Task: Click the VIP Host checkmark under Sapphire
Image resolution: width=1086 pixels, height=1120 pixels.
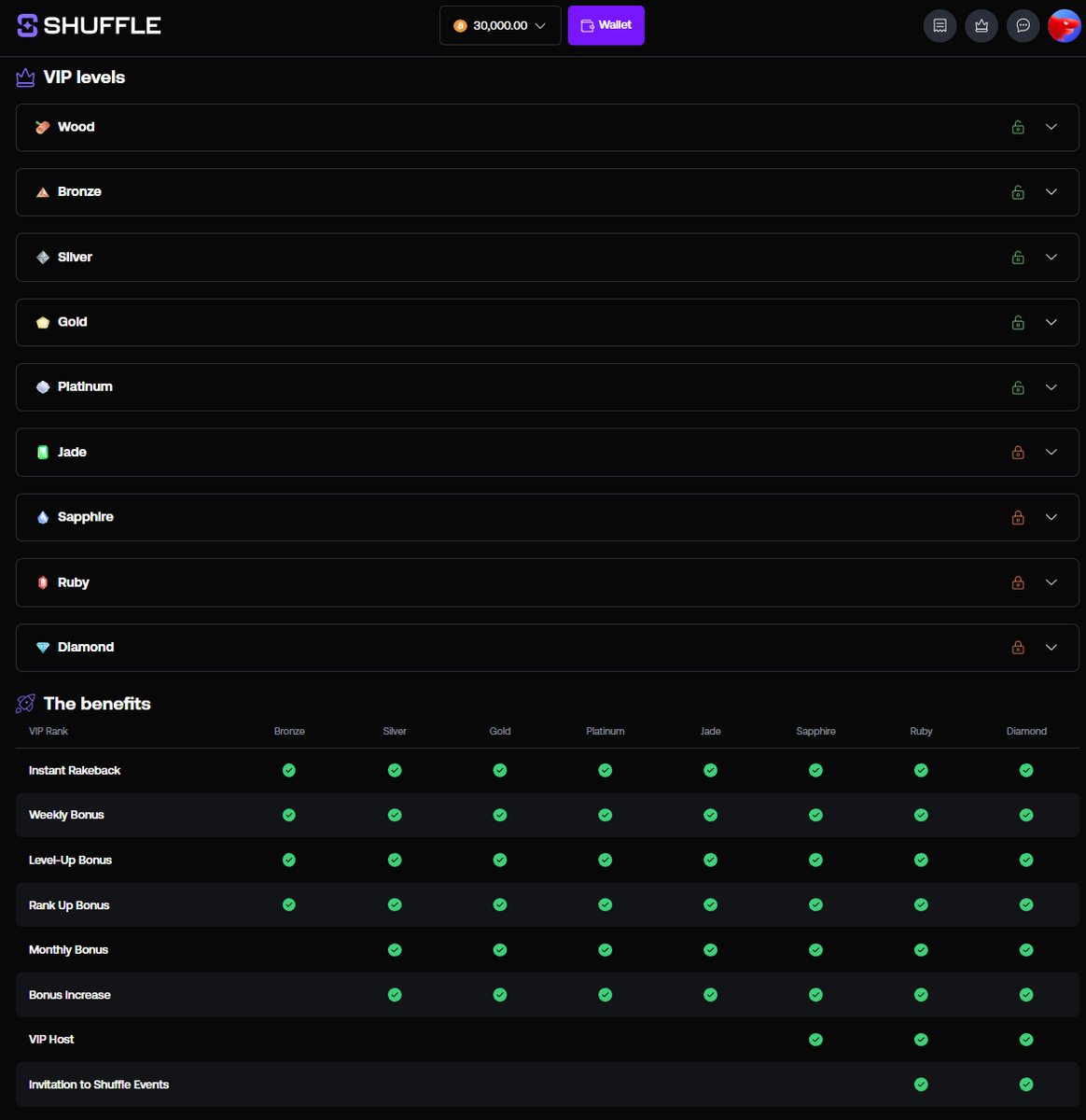Action: tap(816, 1040)
